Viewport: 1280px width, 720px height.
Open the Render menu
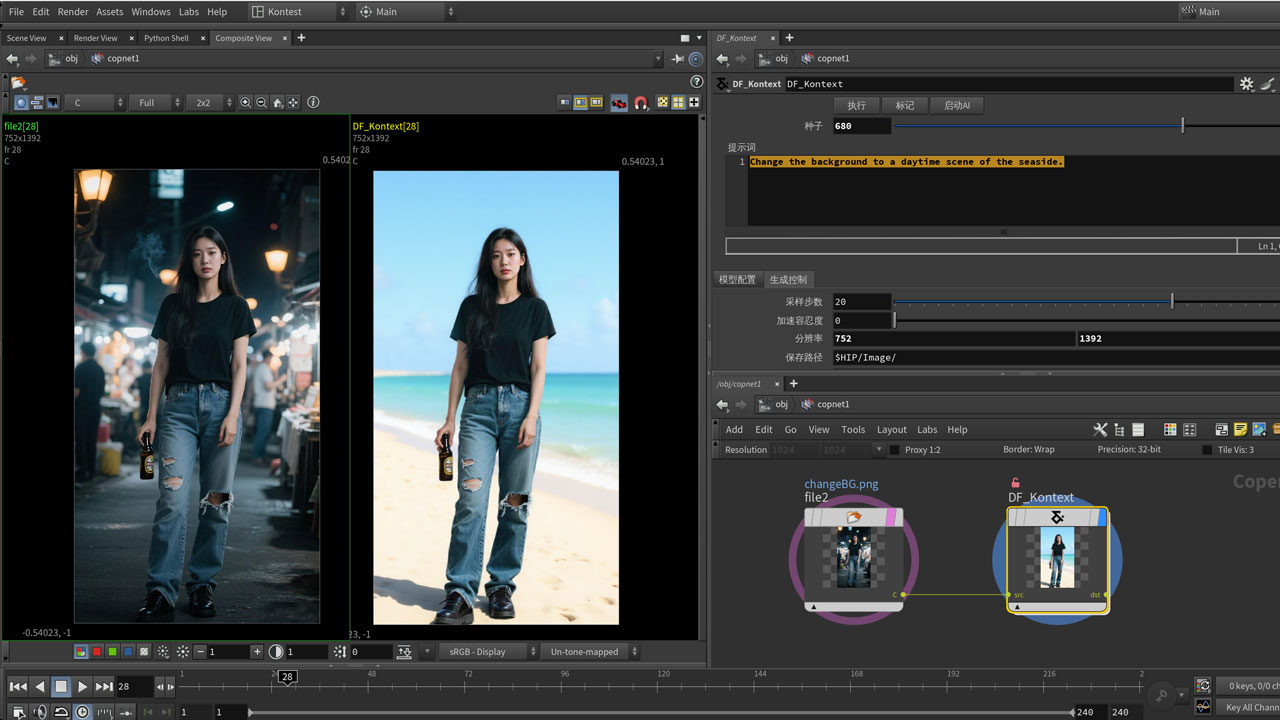pos(73,12)
